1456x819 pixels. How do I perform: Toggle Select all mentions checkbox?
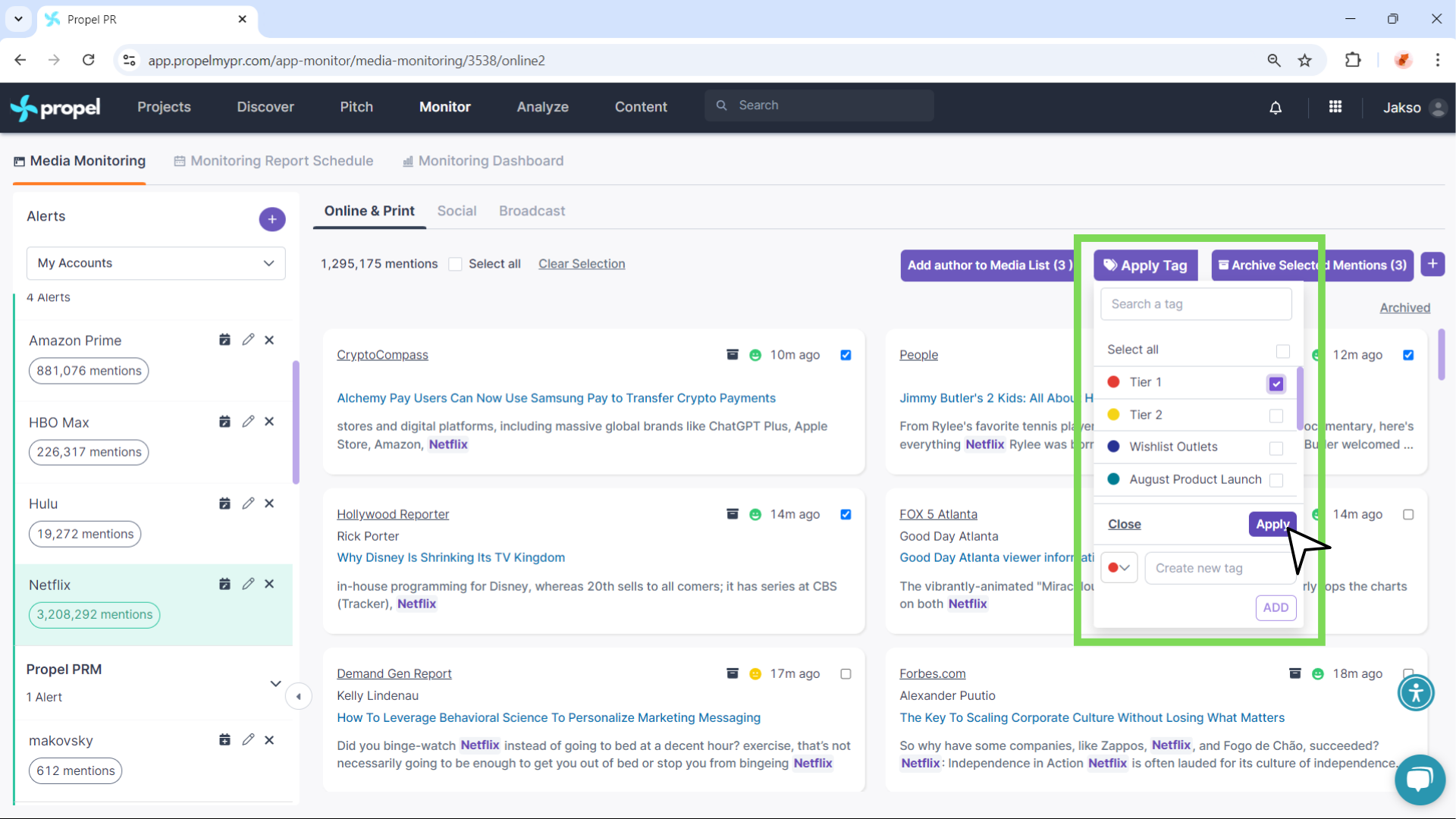click(455, 264)
